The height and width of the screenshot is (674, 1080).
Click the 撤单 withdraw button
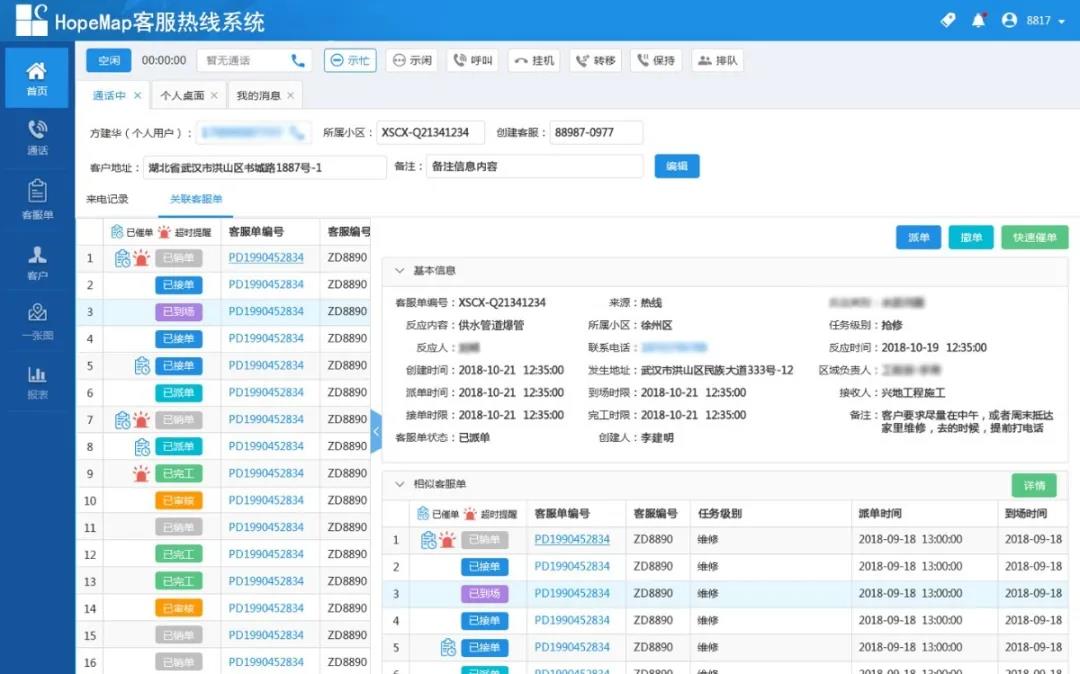pos(970,238)
